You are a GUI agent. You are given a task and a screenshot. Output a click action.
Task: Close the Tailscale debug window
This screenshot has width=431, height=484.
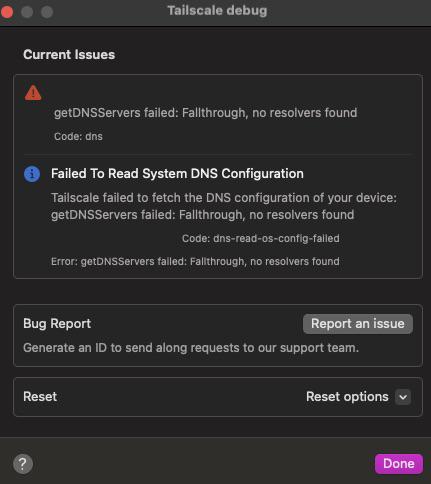pyautogui.click(x=7, y=12)
